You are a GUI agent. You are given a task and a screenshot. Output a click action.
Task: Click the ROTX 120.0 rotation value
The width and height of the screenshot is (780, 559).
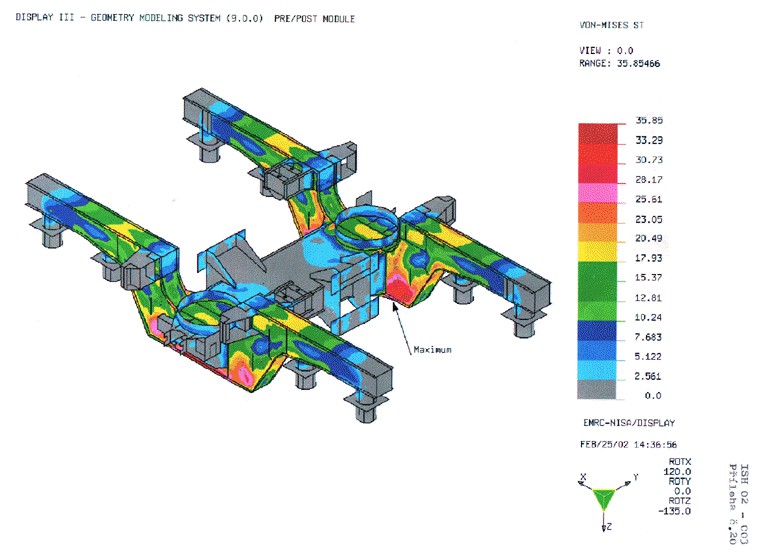click(x=679, y=466)
